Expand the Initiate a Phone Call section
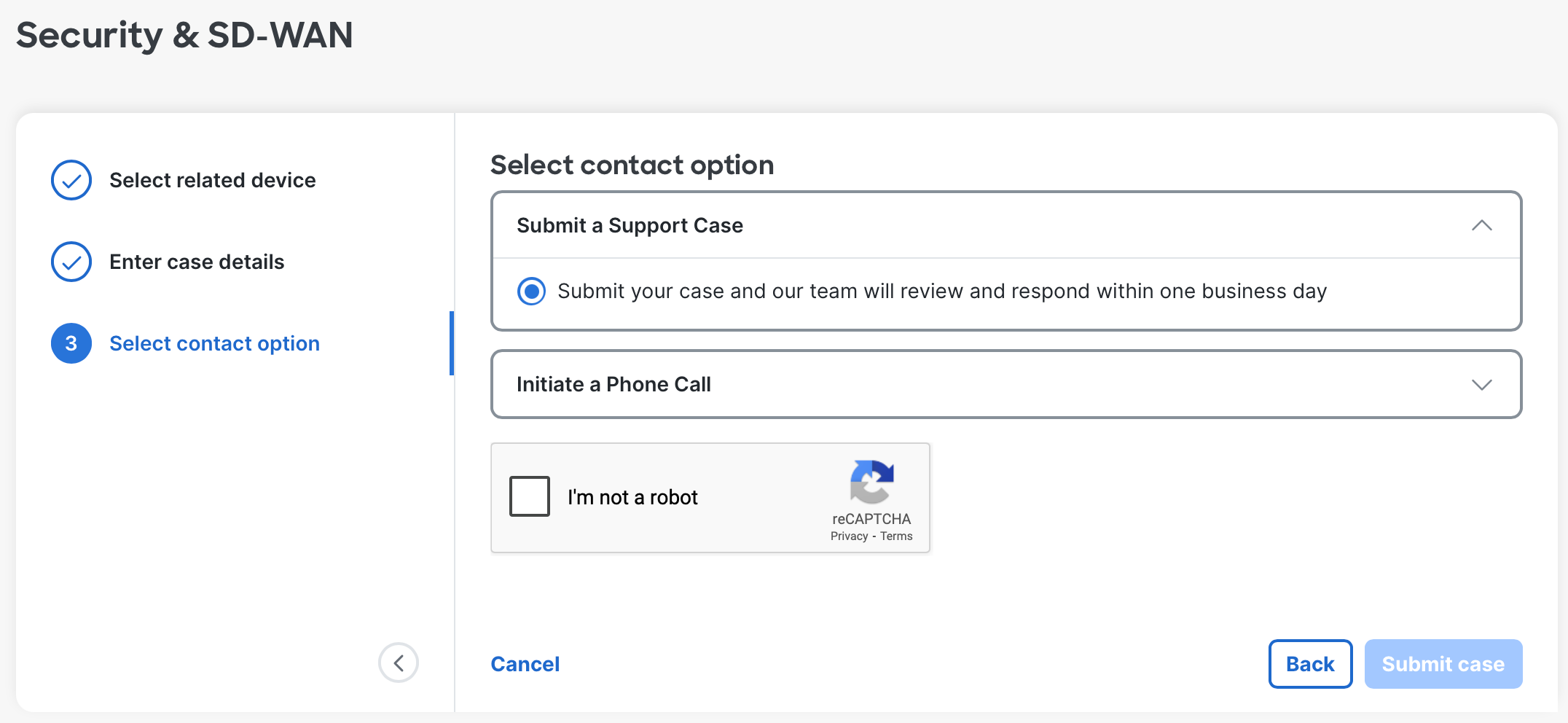1568x723 pixels. tap(1481, 385)
